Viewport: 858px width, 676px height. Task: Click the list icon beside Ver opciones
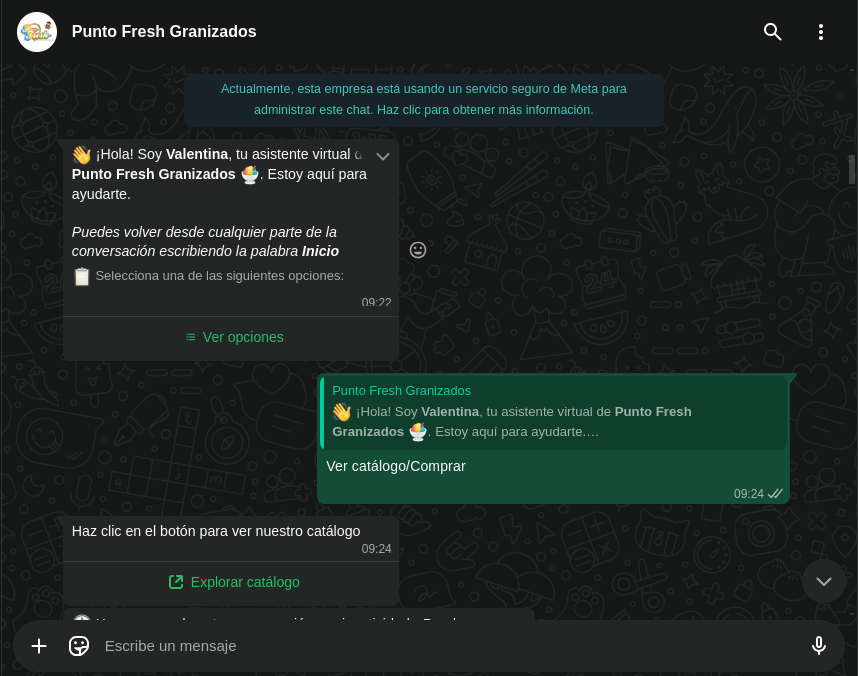tap(190, 337)
